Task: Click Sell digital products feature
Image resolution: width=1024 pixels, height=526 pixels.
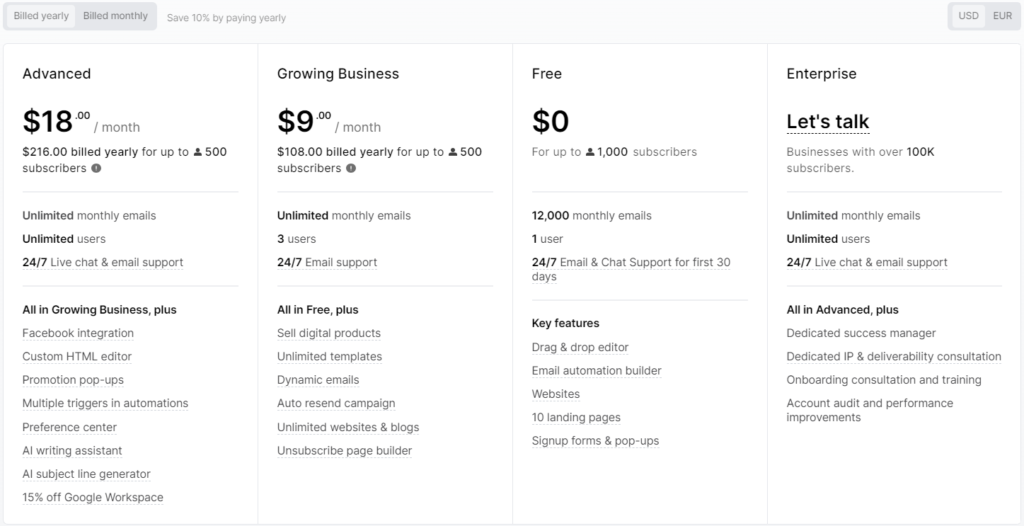Action: [x=328, y=333]
